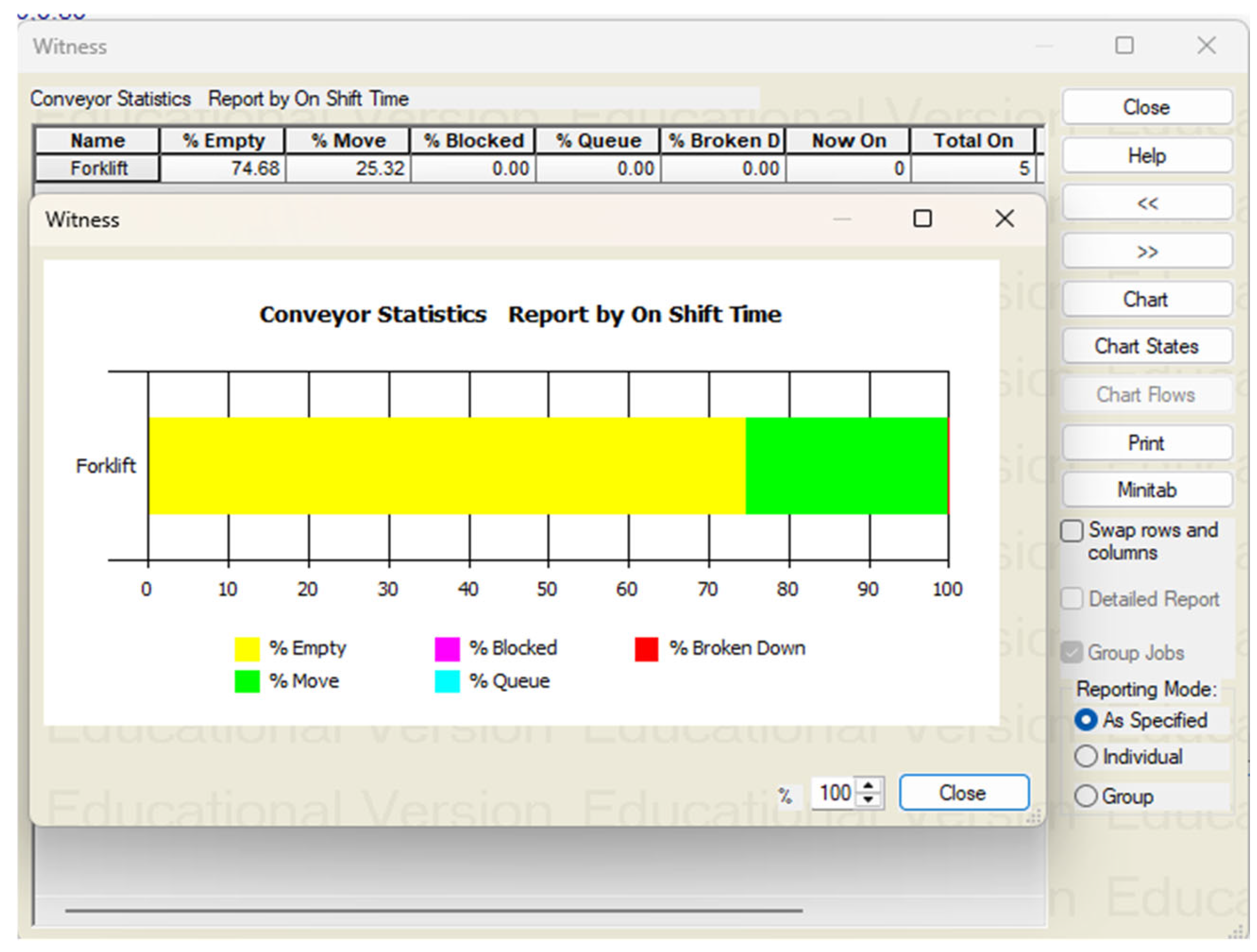This screenshot has height=952, width=1257.
Task: Go to previous report with << button
Action: pos(1146,204)
